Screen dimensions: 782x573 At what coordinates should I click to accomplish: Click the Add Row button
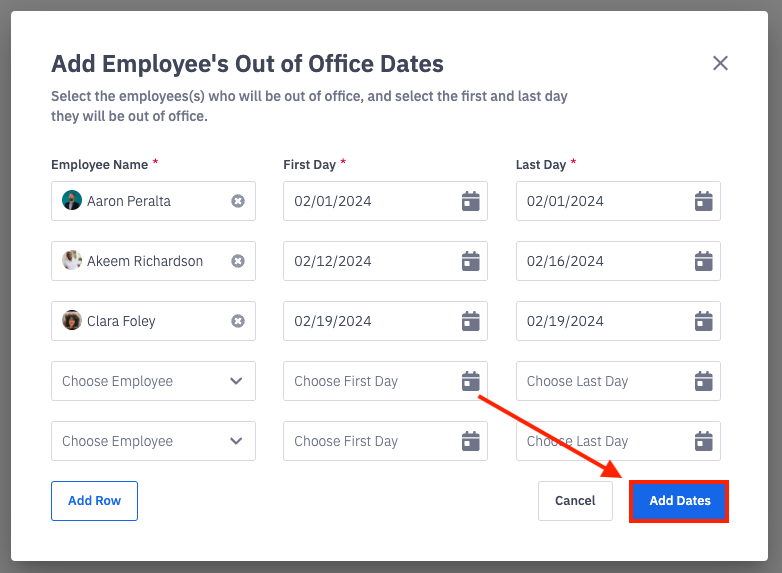click(x=94, y=501)
